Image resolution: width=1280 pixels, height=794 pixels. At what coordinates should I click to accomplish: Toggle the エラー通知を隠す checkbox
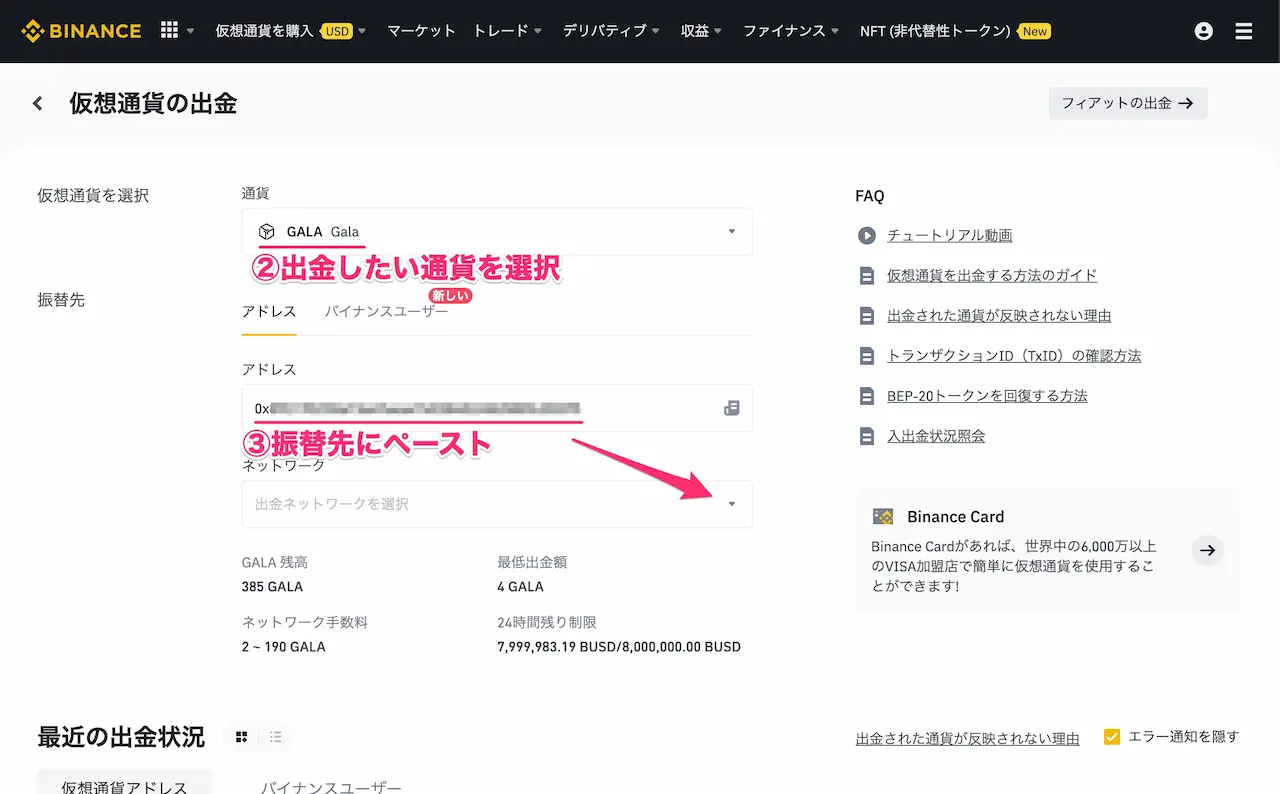(1112, 737)
